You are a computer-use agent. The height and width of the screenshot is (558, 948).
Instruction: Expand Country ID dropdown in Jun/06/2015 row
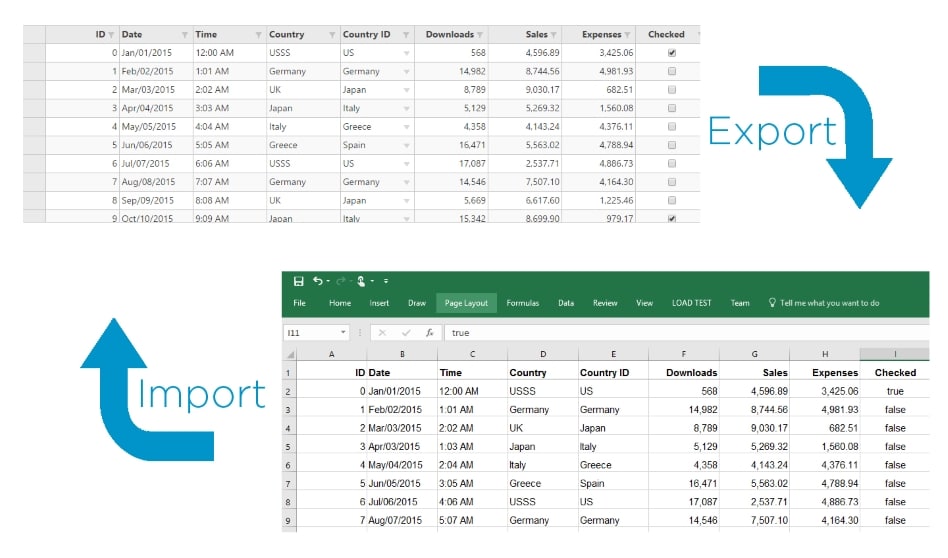click(406, 146)
